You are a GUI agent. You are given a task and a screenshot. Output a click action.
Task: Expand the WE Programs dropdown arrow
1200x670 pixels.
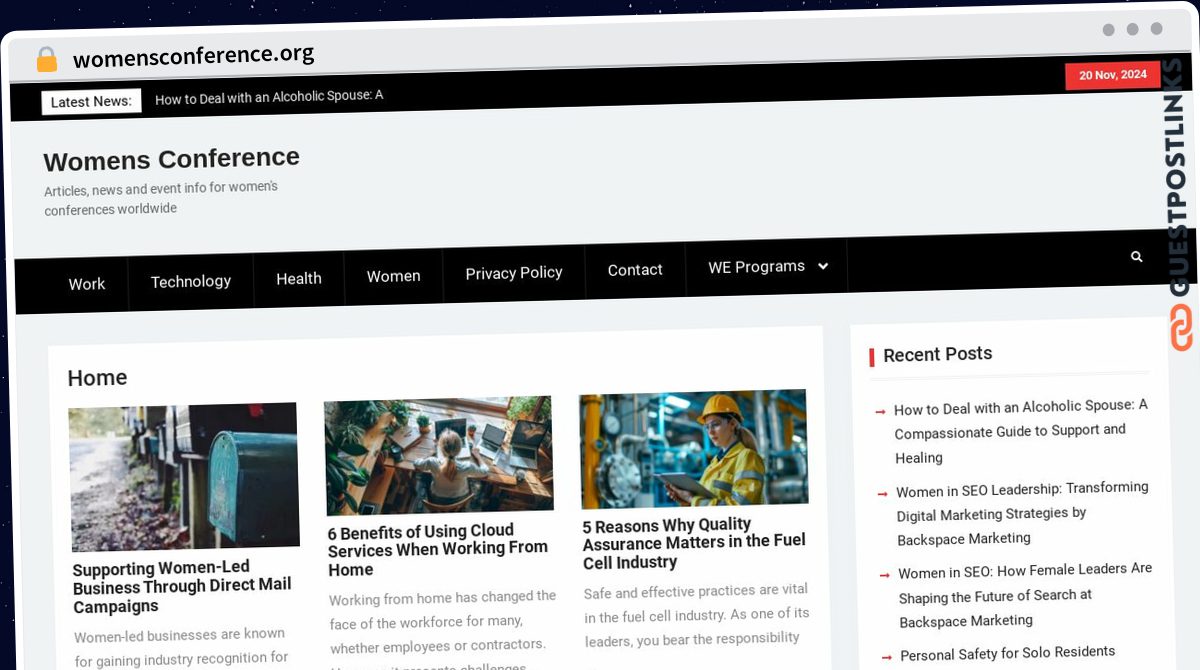[823, 266]
